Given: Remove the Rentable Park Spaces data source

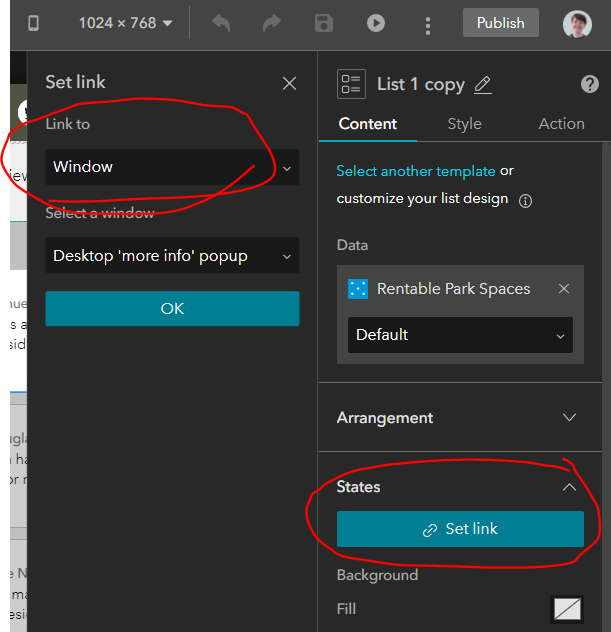Looking at the screenshot, I should (x=564, y=289).
